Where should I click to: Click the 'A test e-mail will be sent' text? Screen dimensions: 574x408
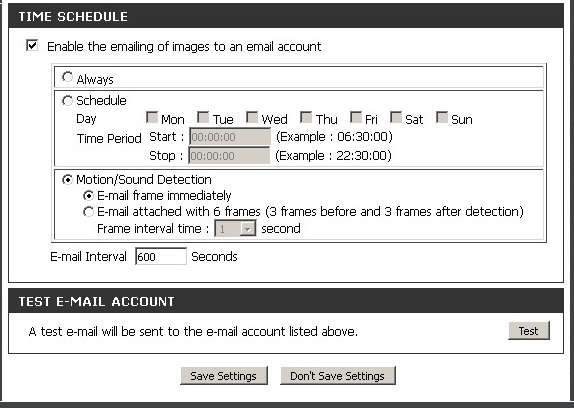coord(193,332)
